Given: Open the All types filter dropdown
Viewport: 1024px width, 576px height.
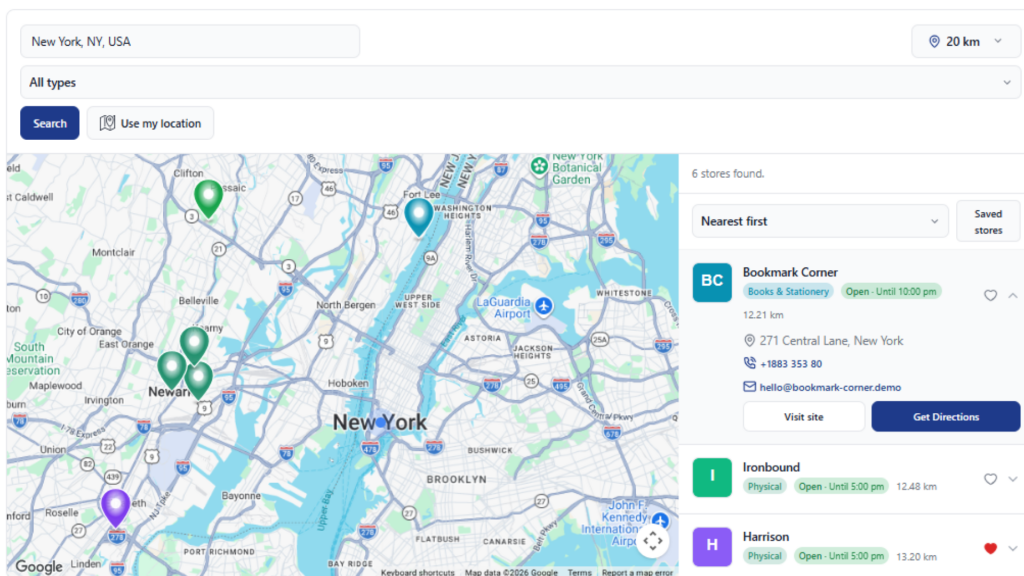Looking at the screenshot, I should [x=520, y=82].
